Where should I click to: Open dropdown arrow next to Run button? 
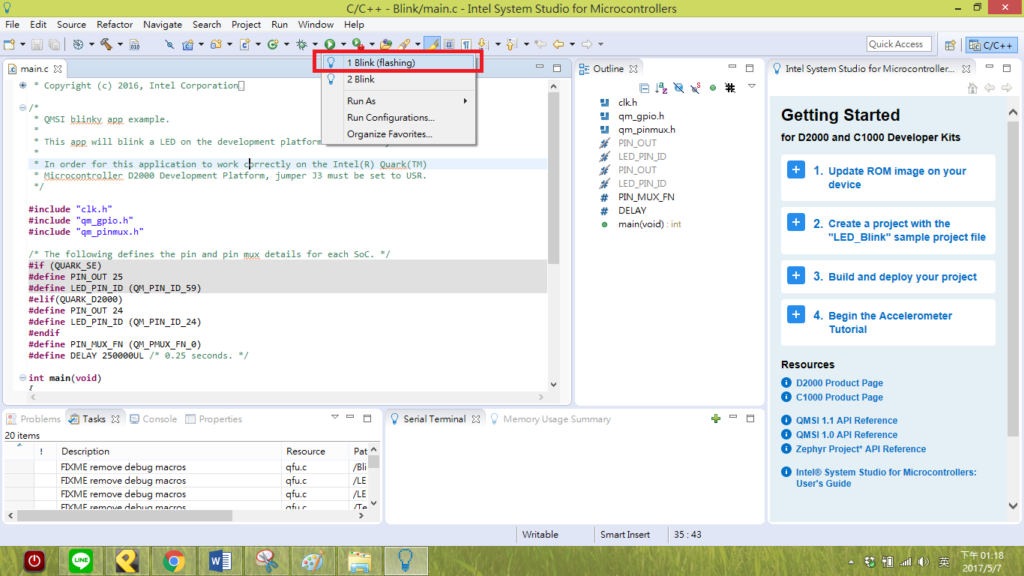click(x=343, y=44)
